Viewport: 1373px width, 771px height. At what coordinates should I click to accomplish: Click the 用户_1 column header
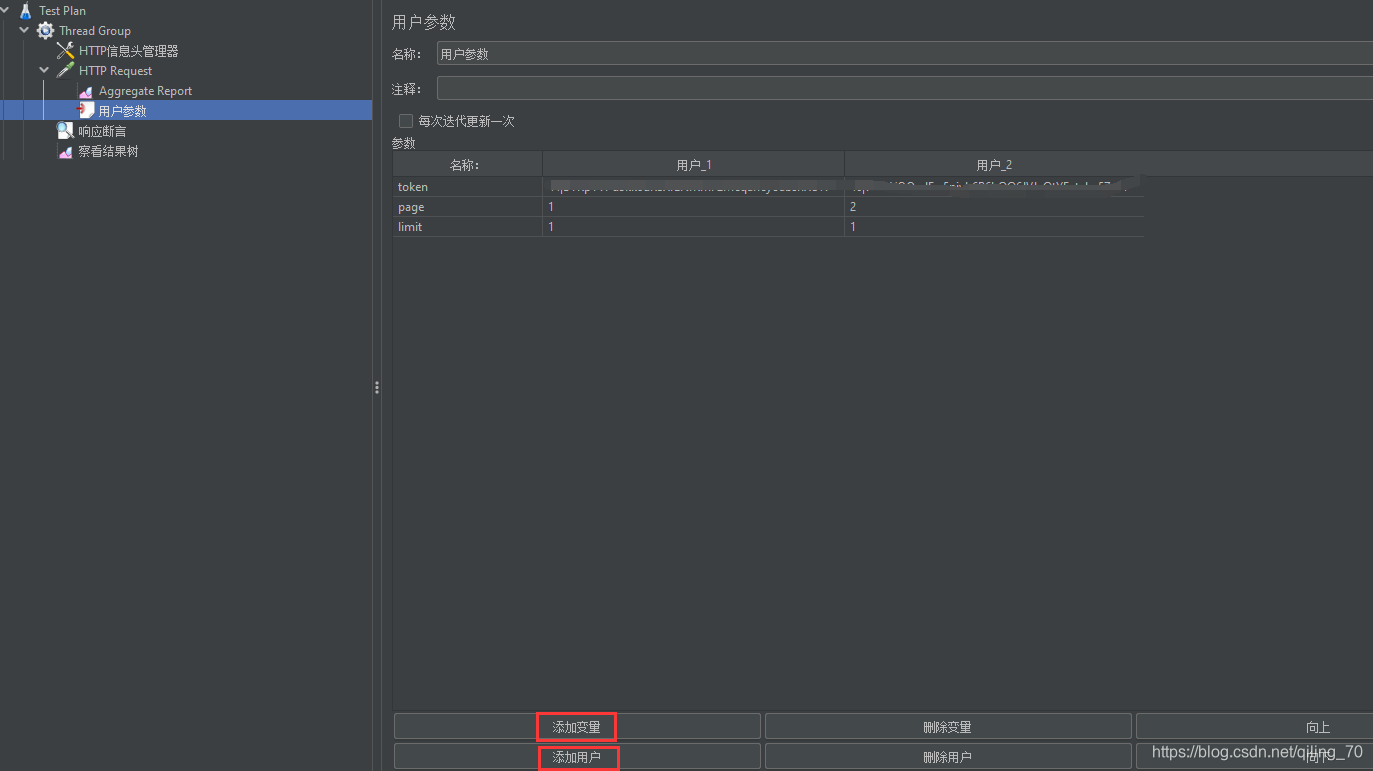pyautogui.click(x=693, y=164)
